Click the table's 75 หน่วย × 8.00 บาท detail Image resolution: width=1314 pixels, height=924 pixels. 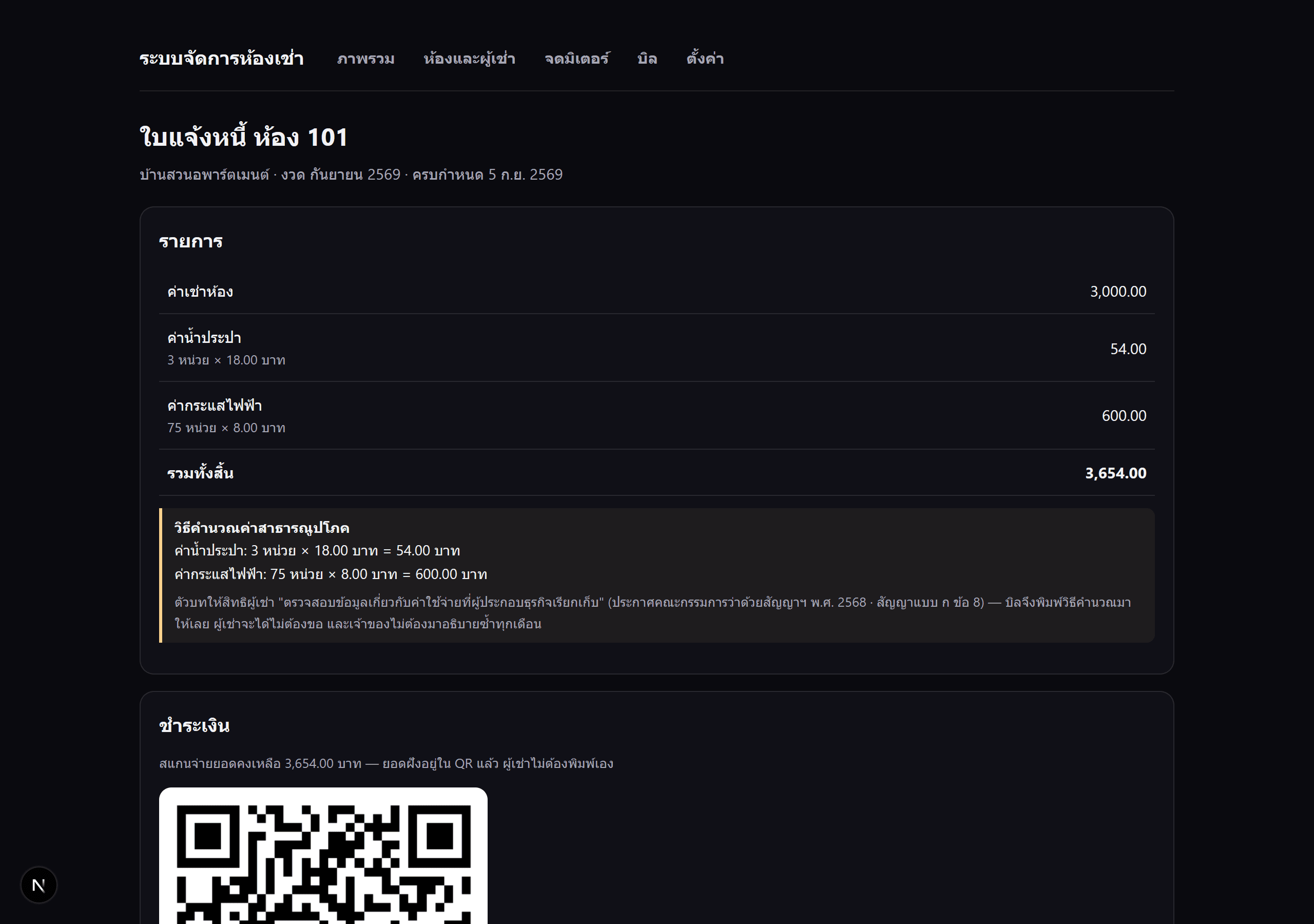(226, 428)
